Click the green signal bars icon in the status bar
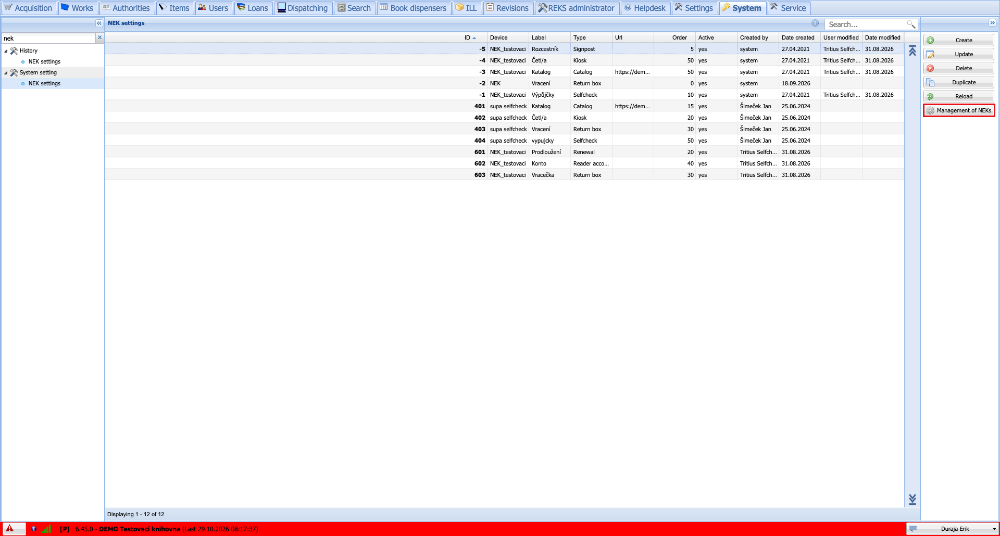The height and width of the screenshot is (536, 1000). [x=47, y=529]
